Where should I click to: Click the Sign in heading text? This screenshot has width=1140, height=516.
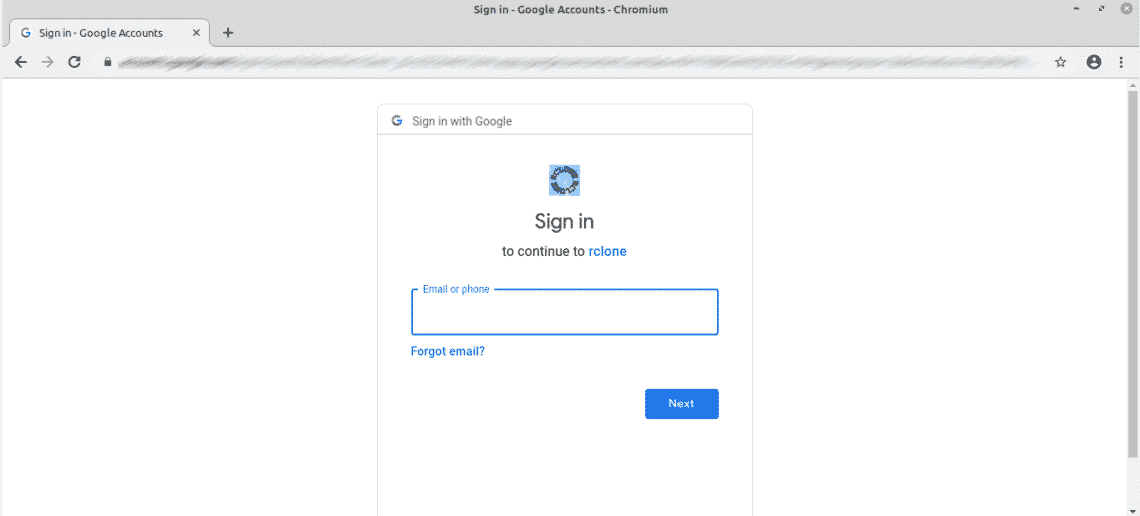click(x=564, y=220)
